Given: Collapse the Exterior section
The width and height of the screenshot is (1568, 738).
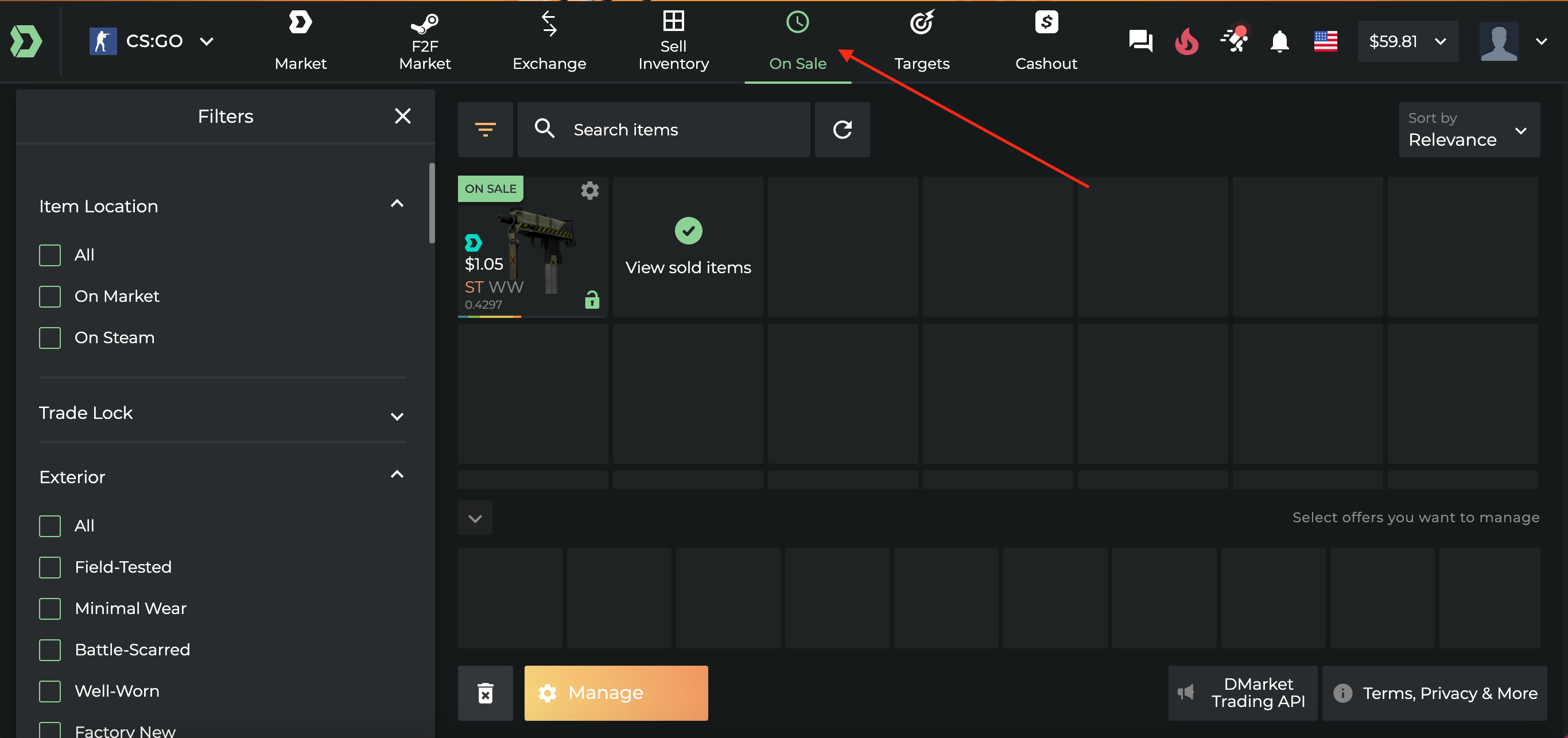Looking at the screenshot, I should [397, 475].
